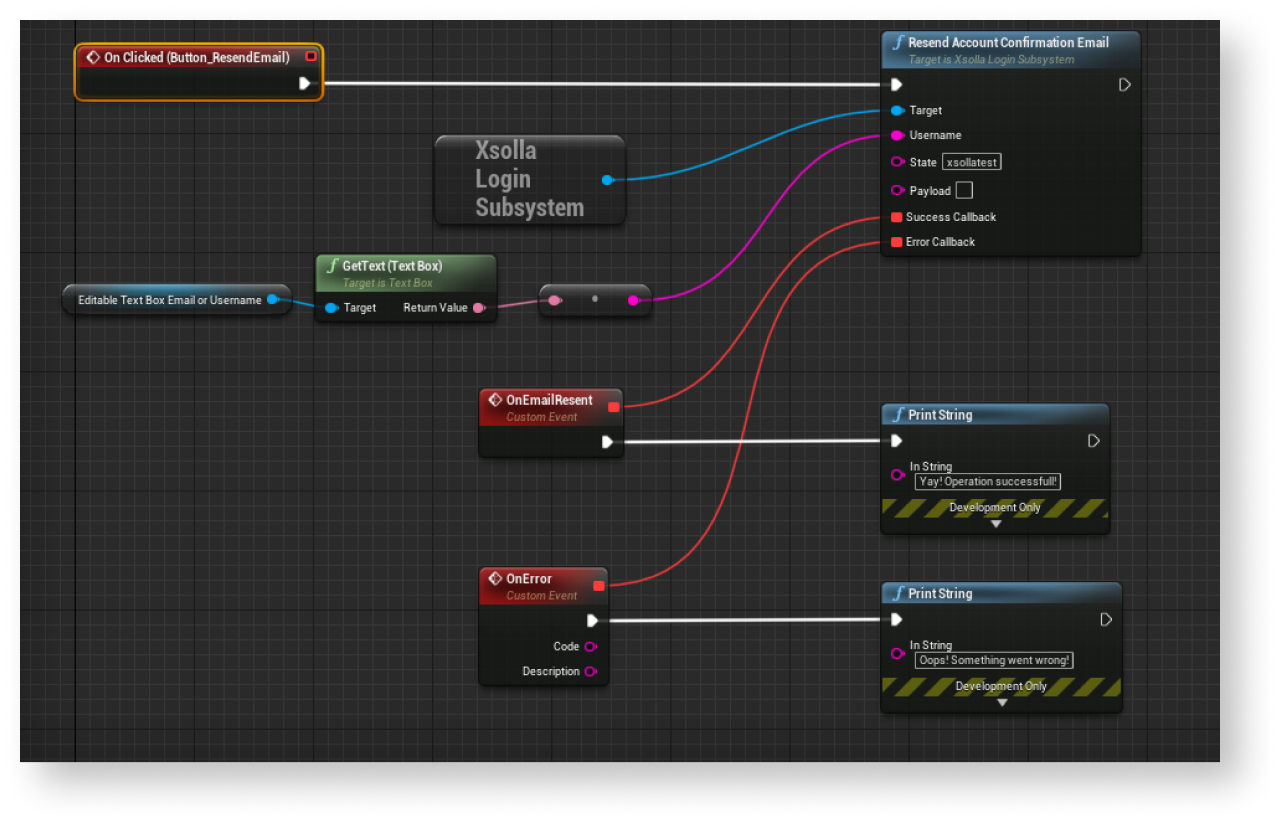Click the Username input pin
Viewport: 1280px width, 823px height.
pyautogui.click(x=897, y=135)
